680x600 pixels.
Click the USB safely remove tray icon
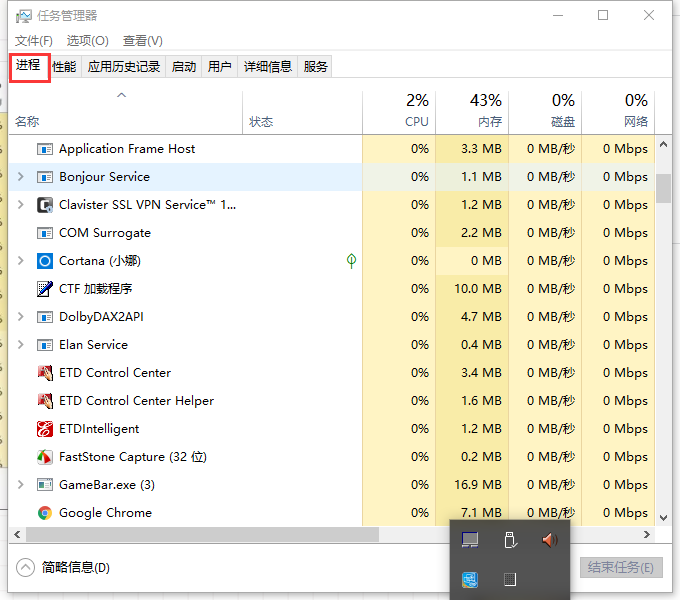coord(510,540)
